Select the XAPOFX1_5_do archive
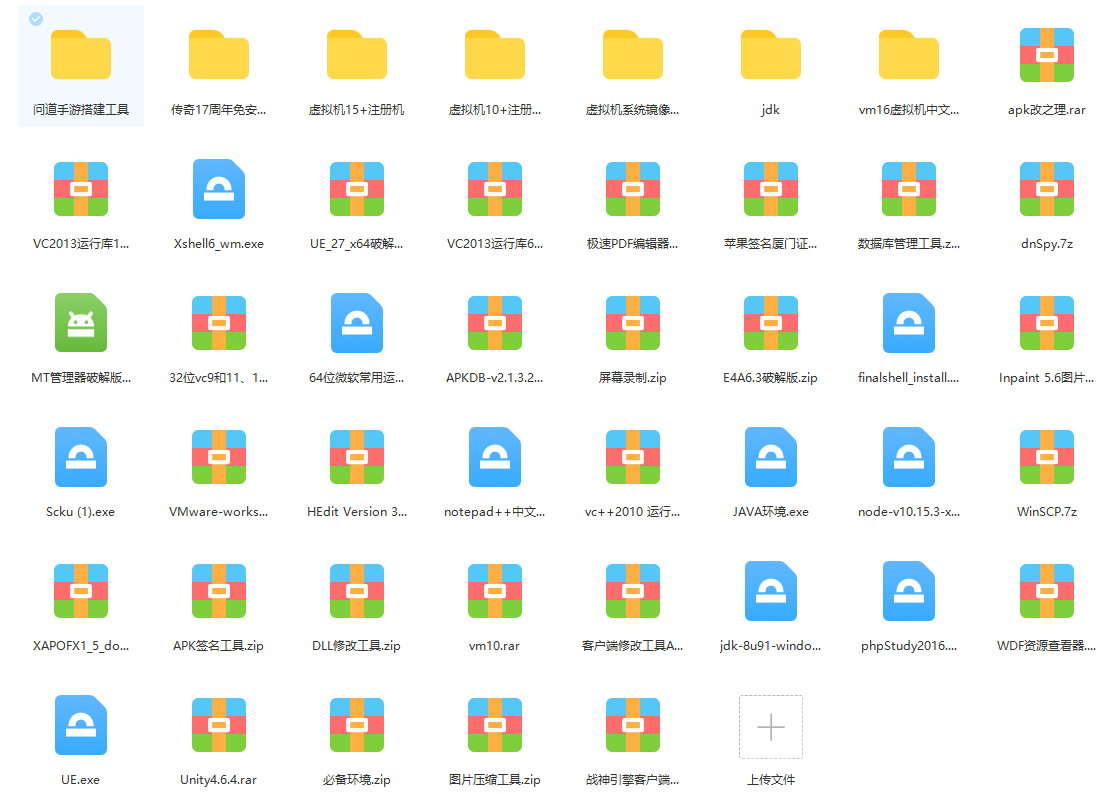This screenshot has width=1117, height=794. [x=80, y=591]
